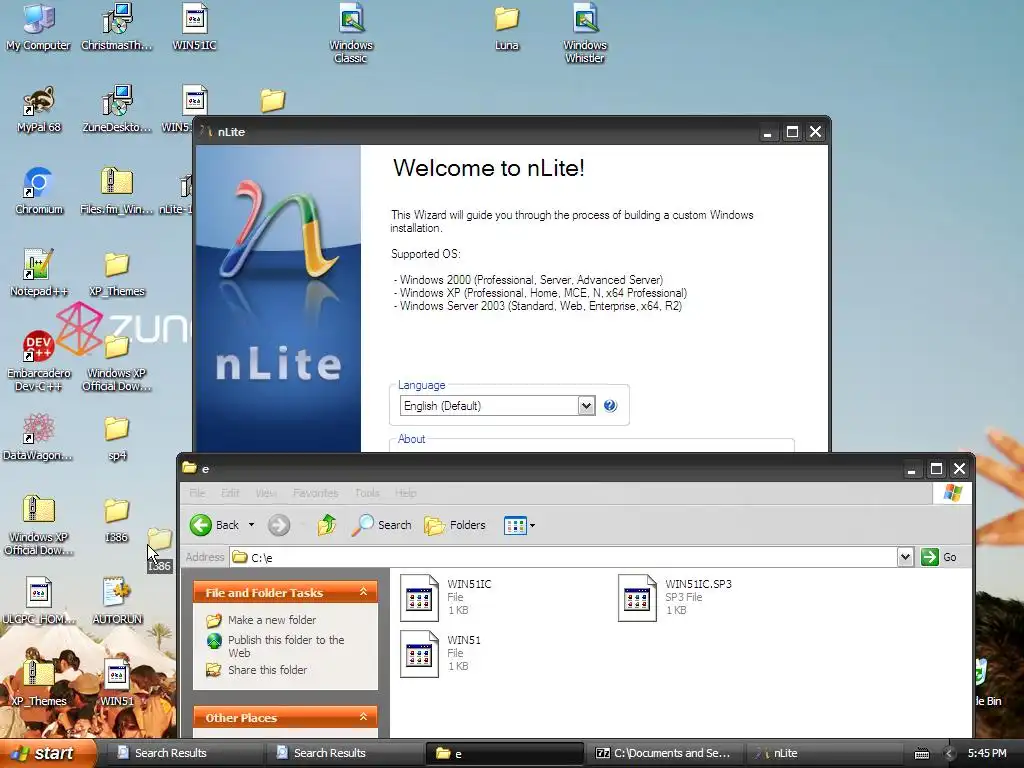
Task: Open ZuneDeskto... installer icon
Action: coord(117,108)
